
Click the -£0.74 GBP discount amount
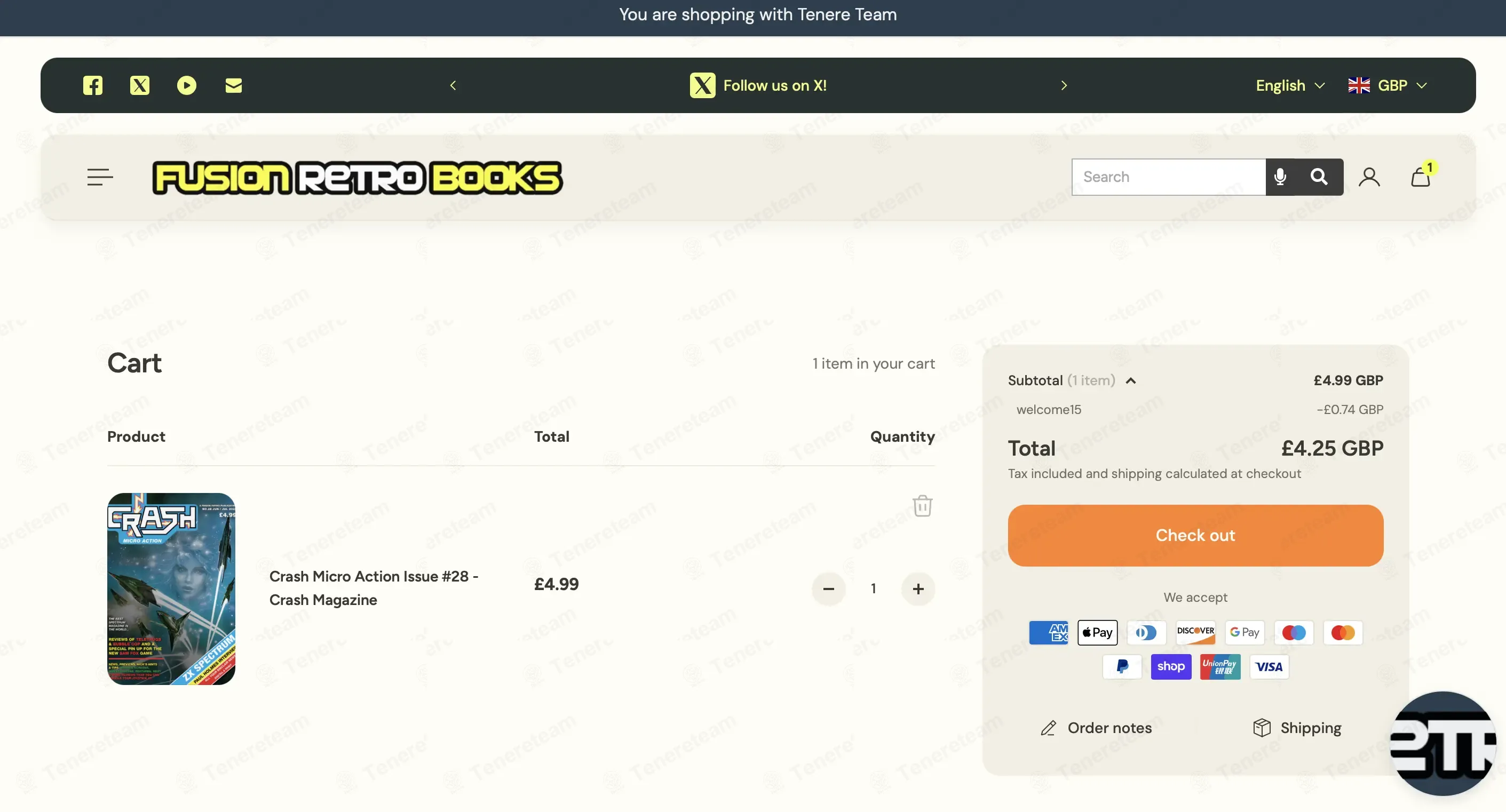point(1349,409)
